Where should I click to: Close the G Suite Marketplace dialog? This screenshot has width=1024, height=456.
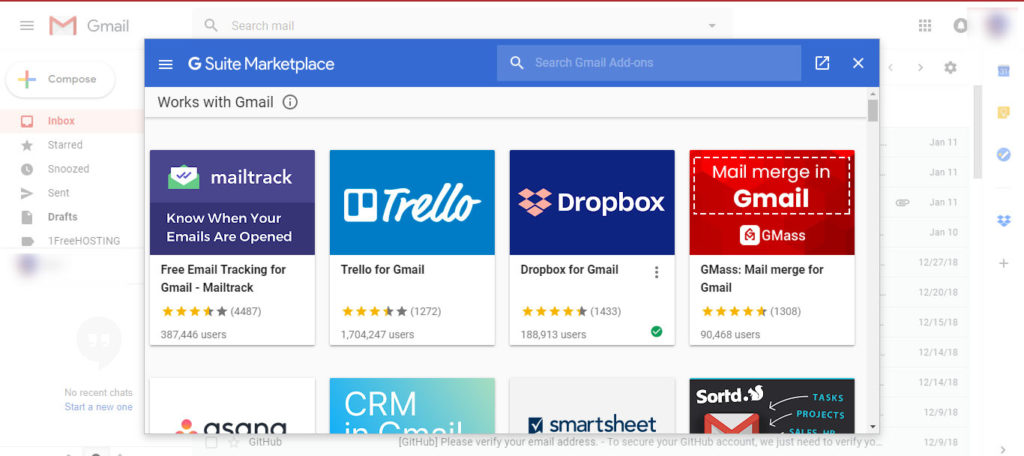coord(858,63)
